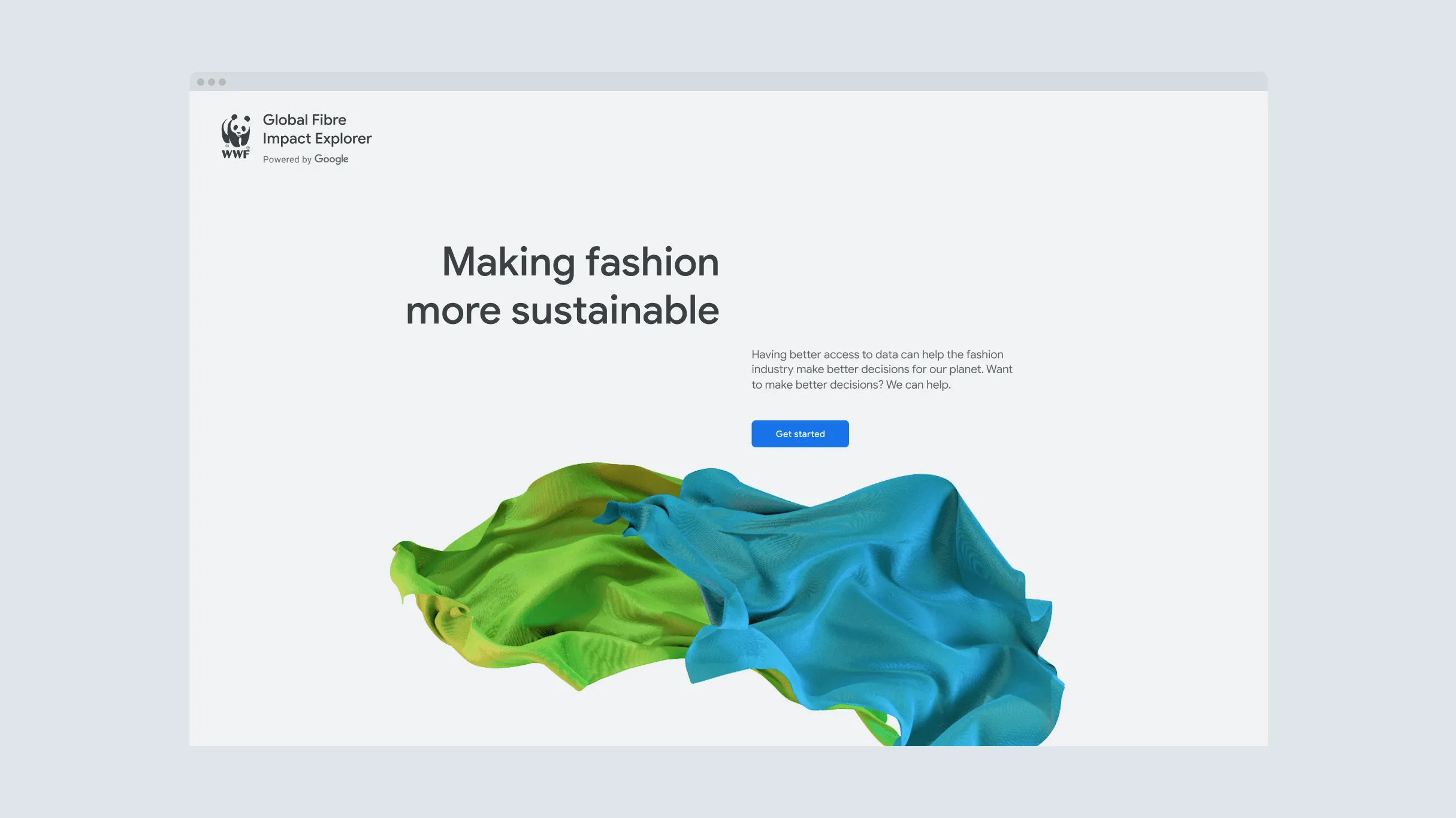The height and width of the screenshot is (818, 1456).
Task: Click the WWF panda logo
Action: coord(235,130)
